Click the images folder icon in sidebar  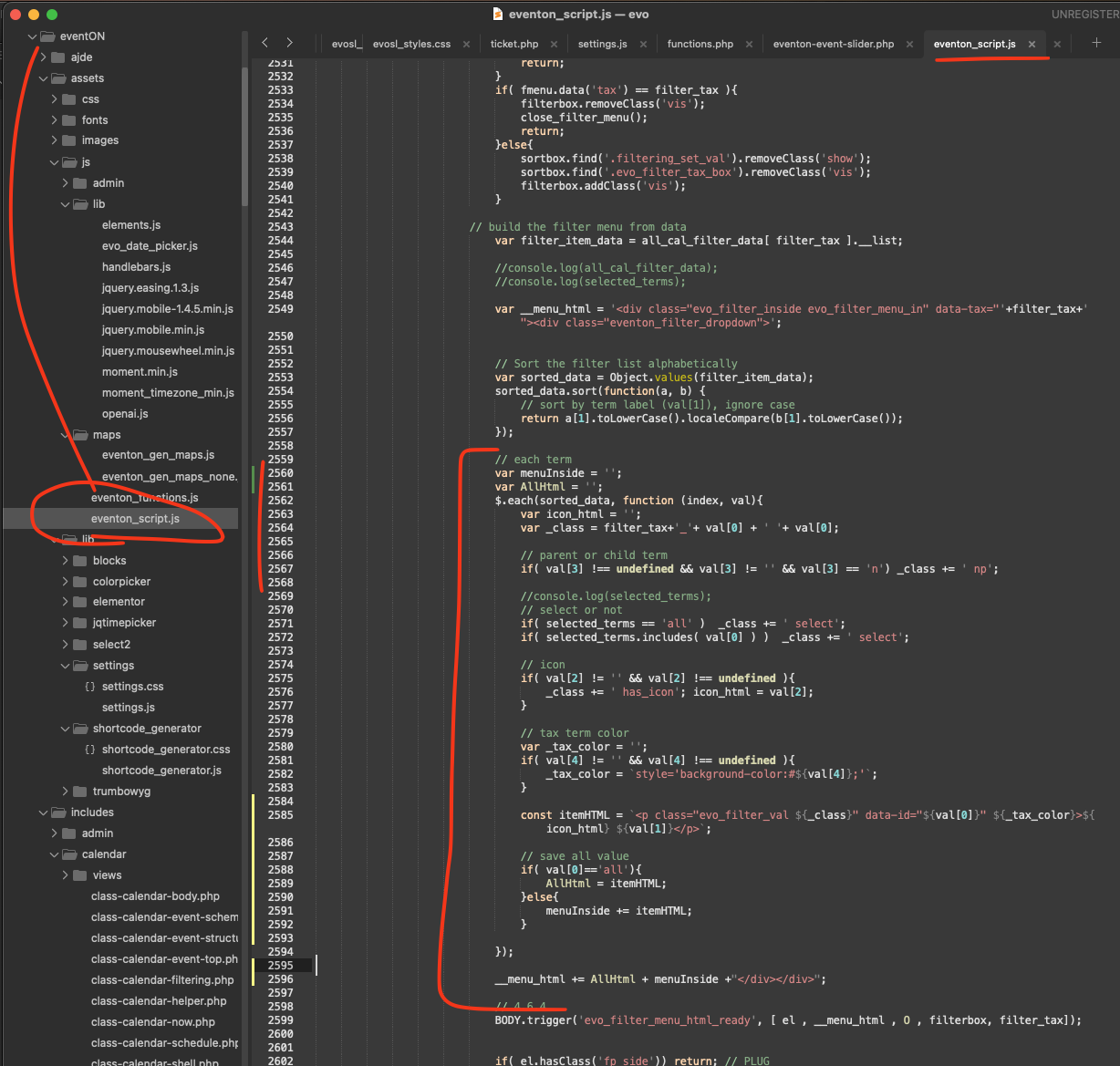[69, 140]
